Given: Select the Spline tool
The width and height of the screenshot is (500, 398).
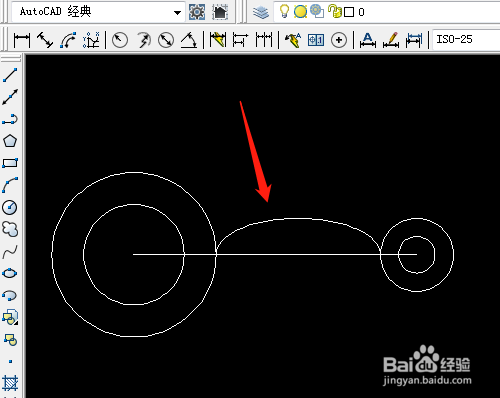Looking at the screenshot, I should click(x=10, y=251).
